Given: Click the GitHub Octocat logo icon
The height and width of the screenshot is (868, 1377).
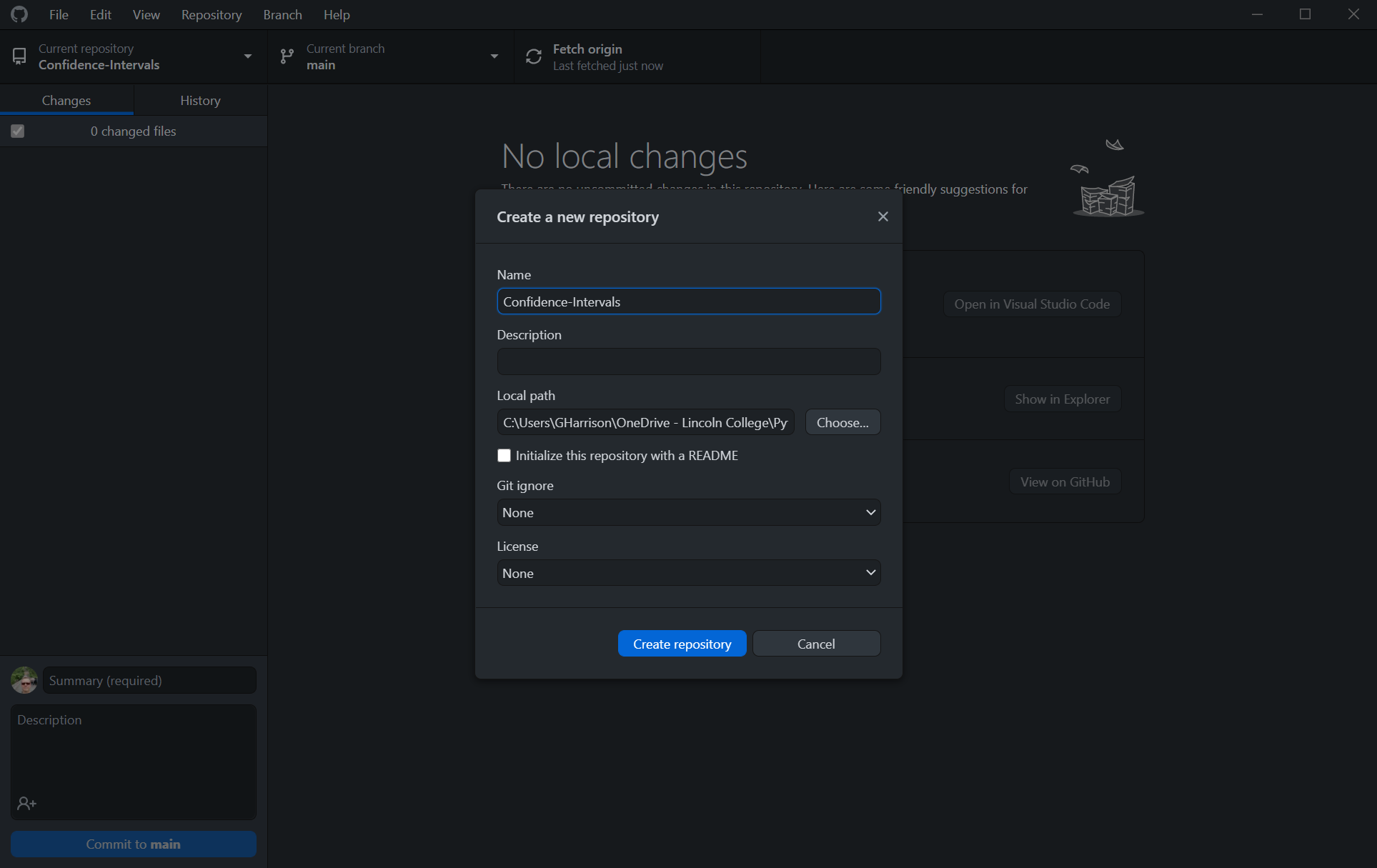Looking at the screenshot, I should pyautogui.click(x=19, y=14).
